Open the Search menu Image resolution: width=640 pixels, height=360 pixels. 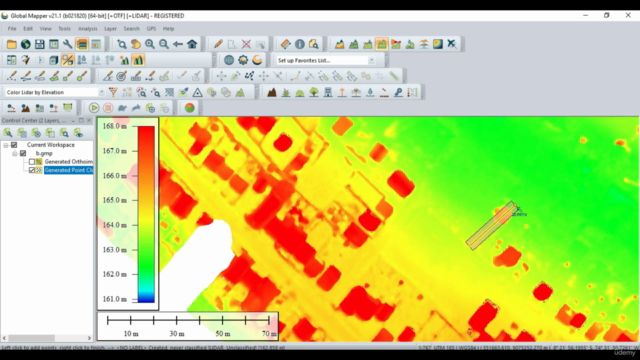(x=131, y=29)
